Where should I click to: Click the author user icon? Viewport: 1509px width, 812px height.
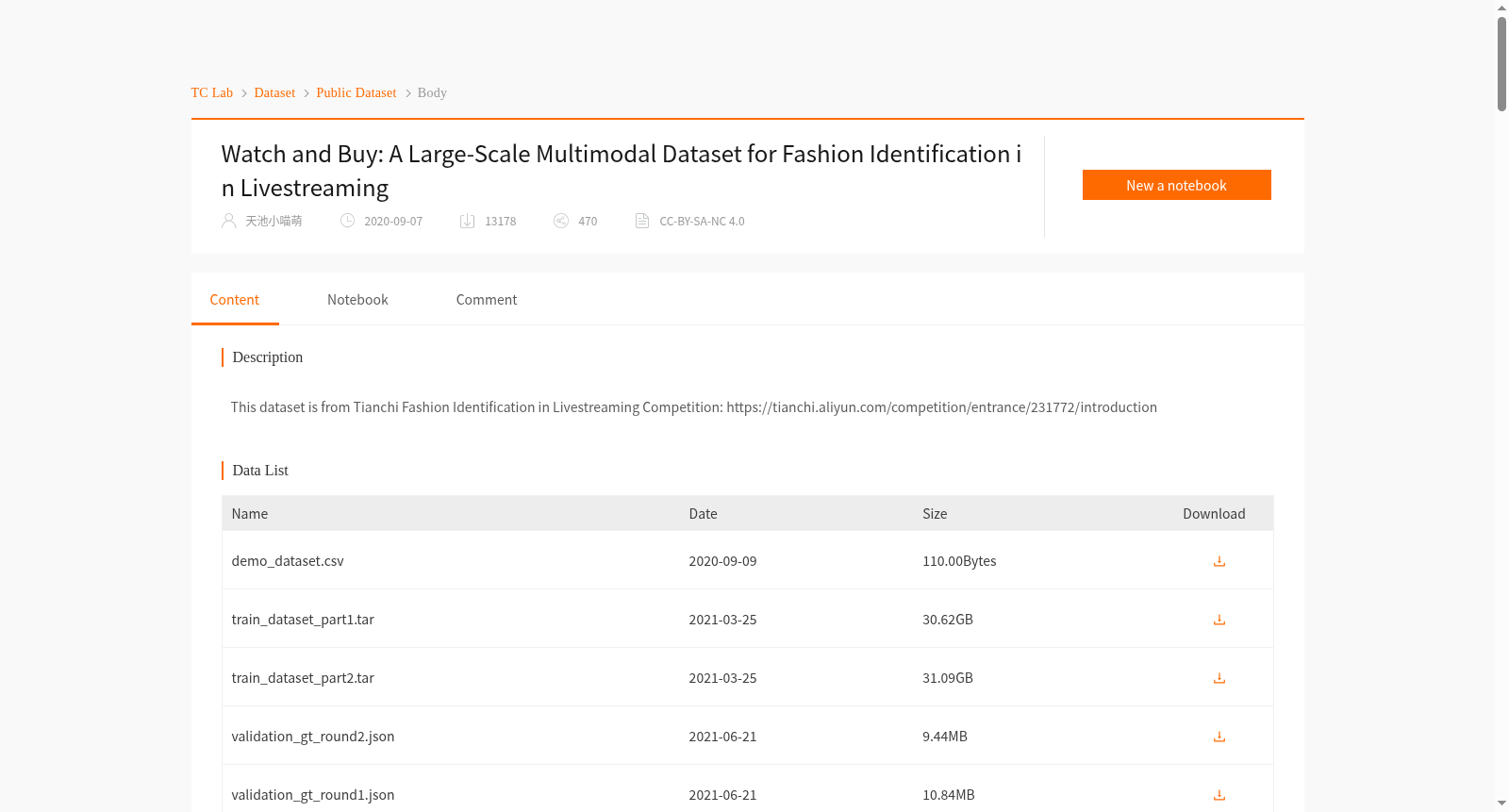tap(228, 221)
